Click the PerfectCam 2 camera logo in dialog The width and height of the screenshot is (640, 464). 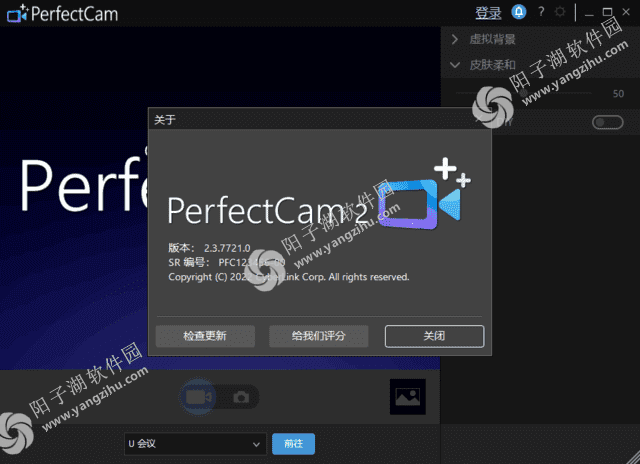click(x=424, y=193)
